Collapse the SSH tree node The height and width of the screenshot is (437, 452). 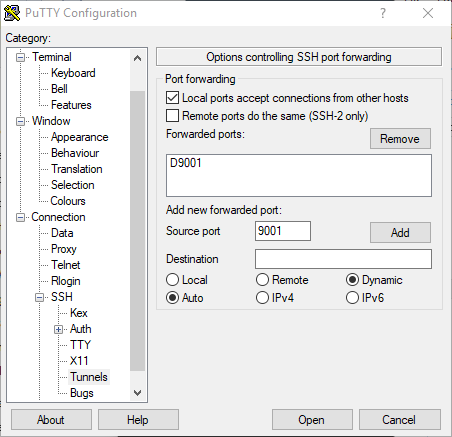click(40, 297)
